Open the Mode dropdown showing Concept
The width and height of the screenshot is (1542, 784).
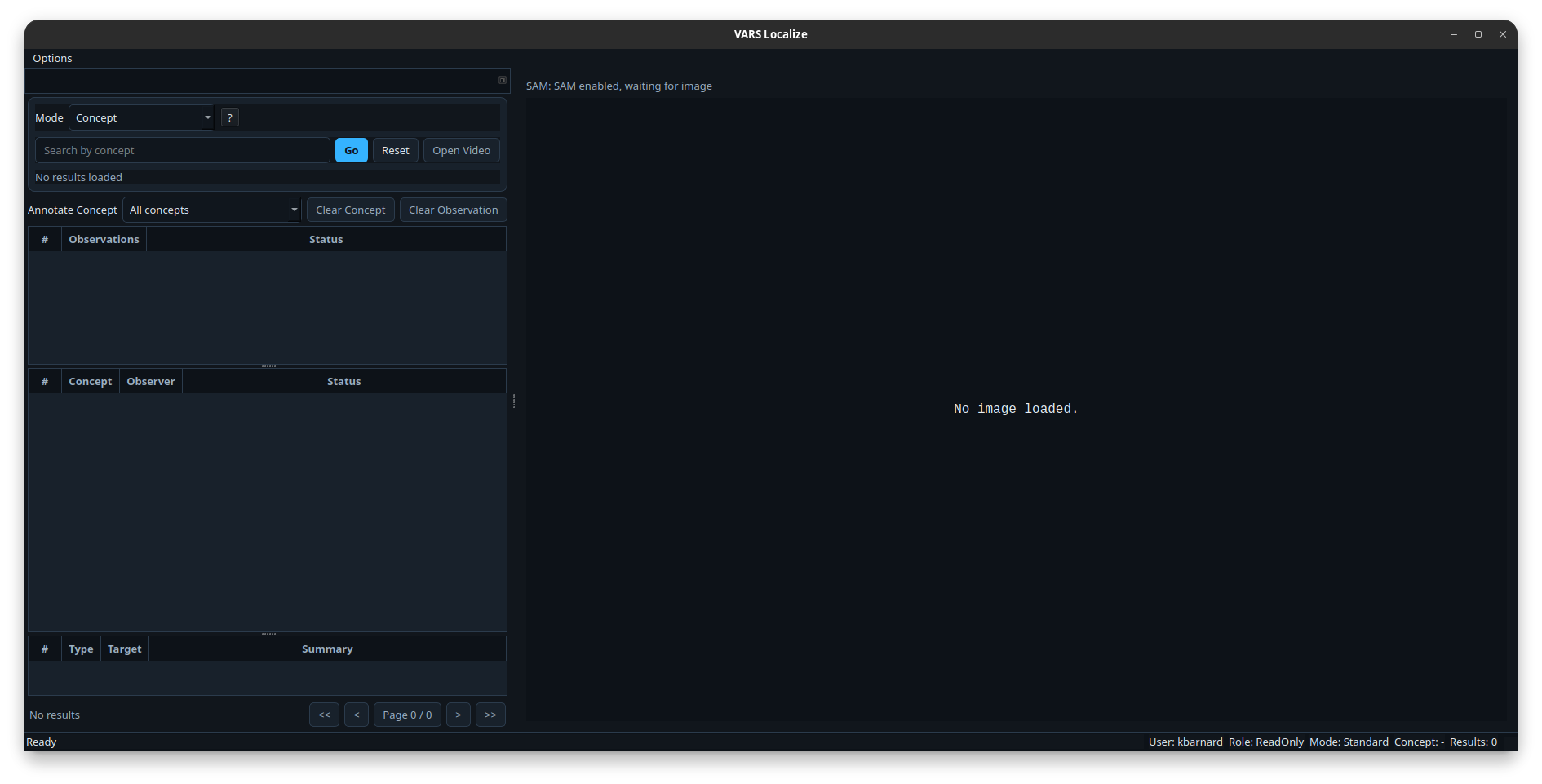[142, 117]
